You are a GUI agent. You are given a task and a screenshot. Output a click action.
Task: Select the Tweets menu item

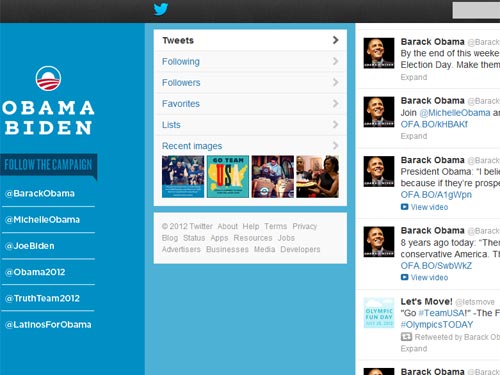tap(250, 40)
